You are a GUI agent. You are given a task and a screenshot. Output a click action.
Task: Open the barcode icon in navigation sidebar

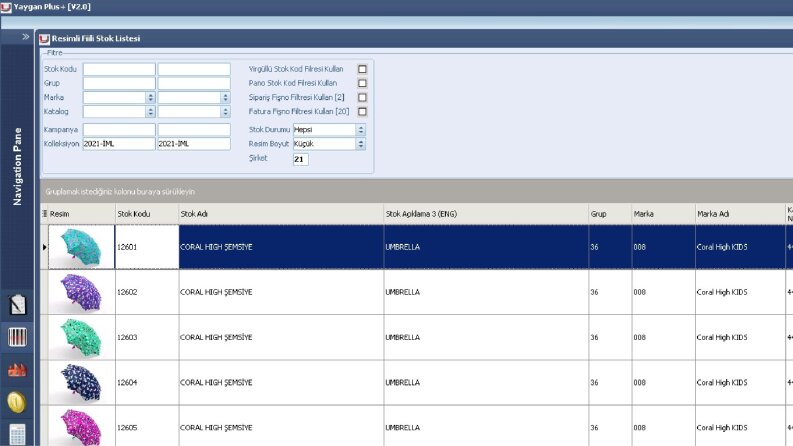17,337
